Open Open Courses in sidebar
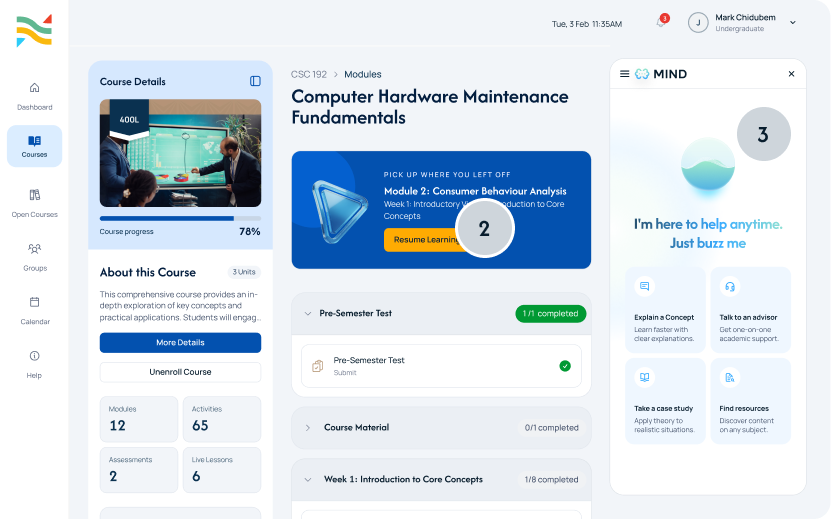This screenshot has height=519, width=831. [x=34, y=203]
